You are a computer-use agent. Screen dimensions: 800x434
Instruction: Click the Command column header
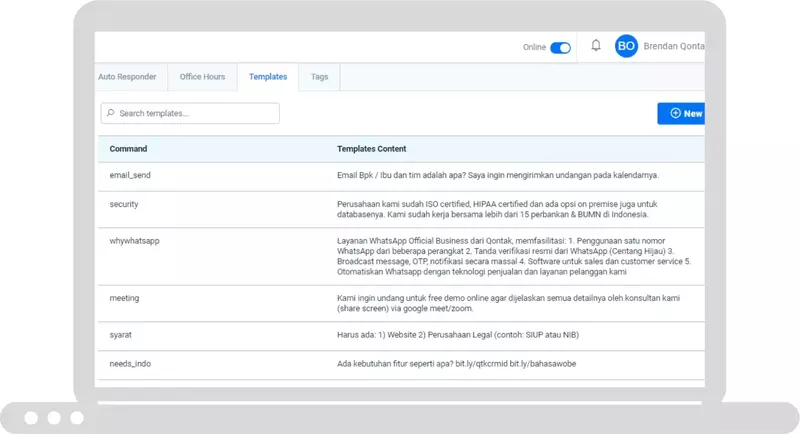(128, 149)
